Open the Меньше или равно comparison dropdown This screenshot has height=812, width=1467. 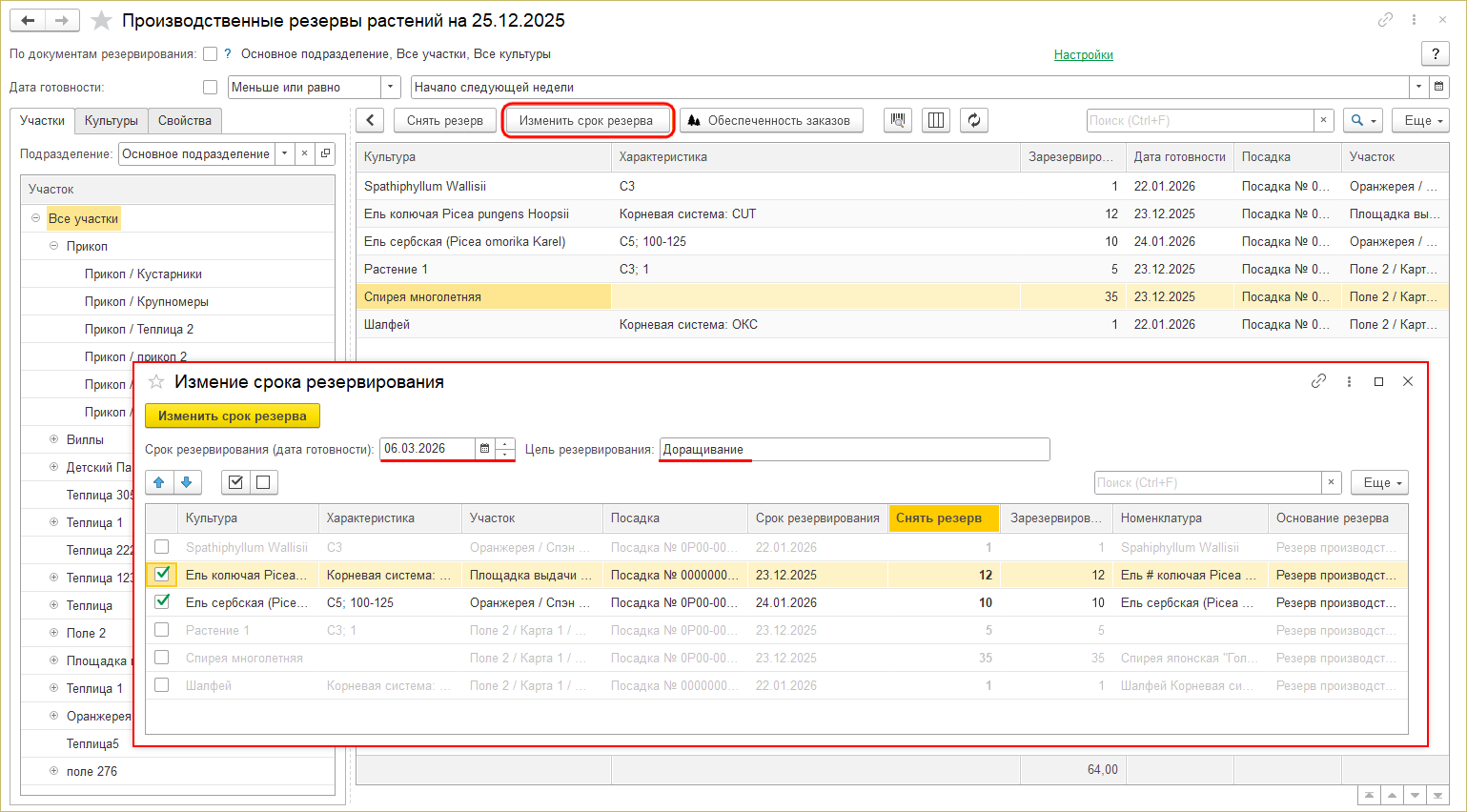pos(390,88)
